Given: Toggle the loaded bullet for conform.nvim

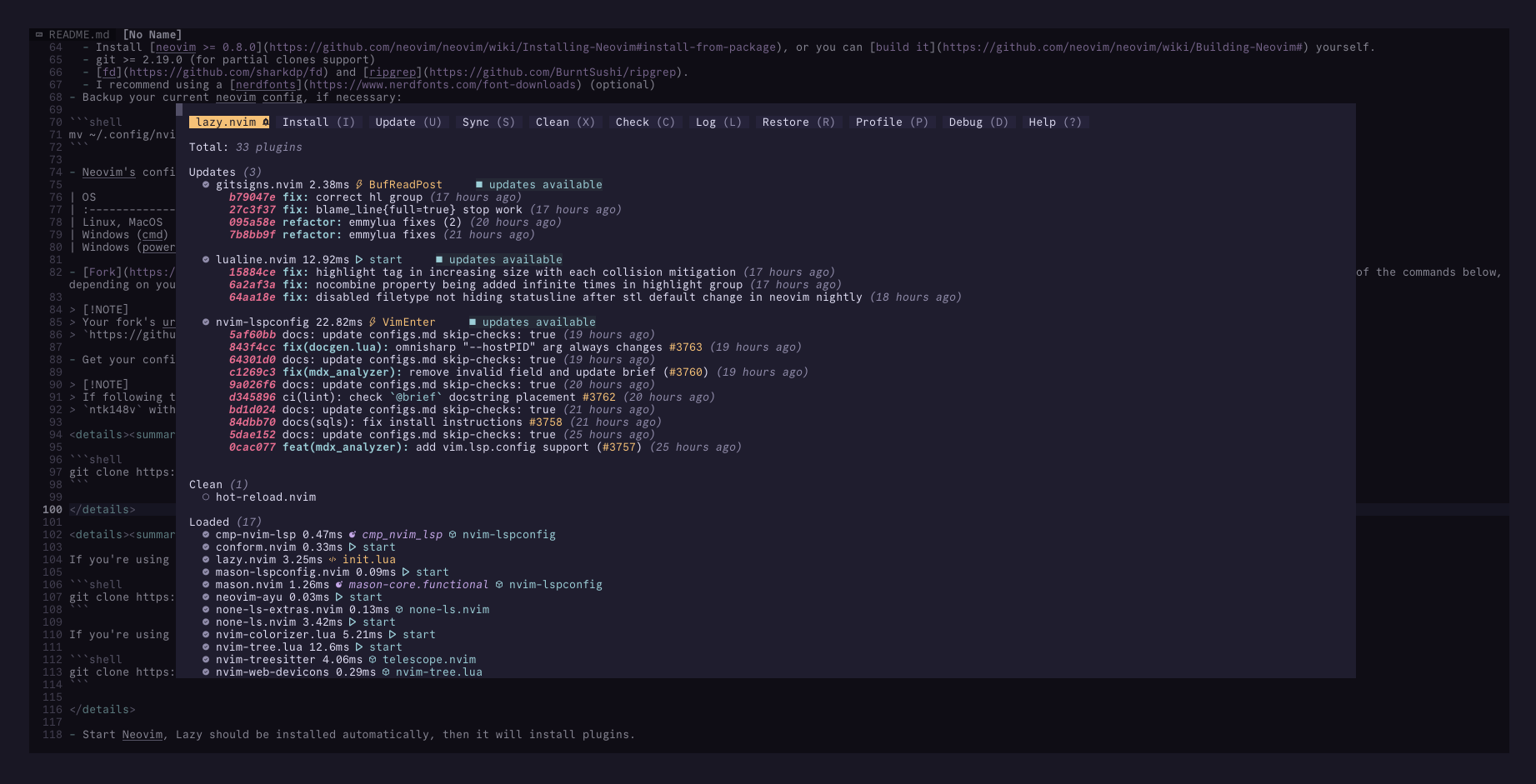Looking at the screenshot, I should coord(206,547).
